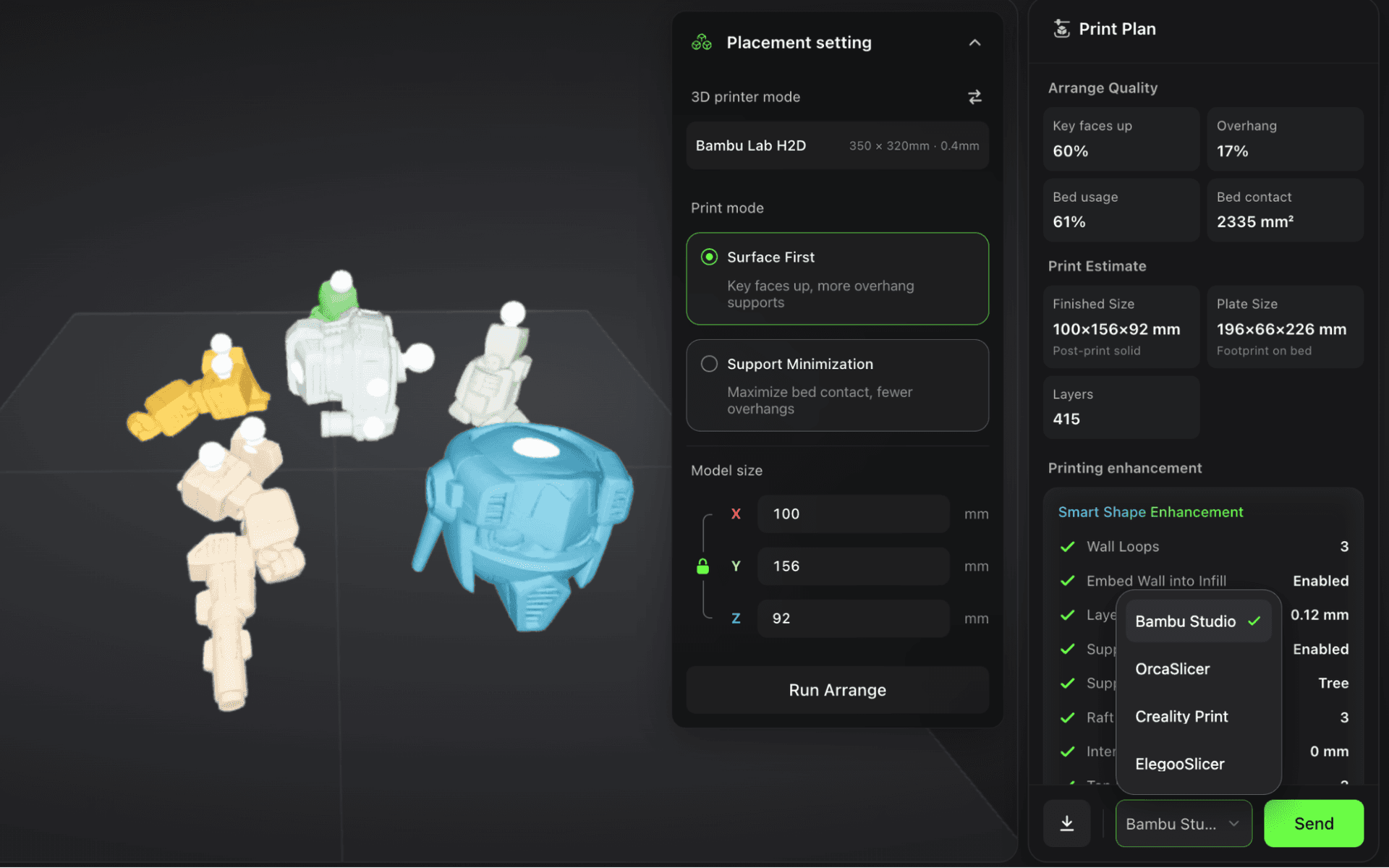The height and width of the screenshot is (868, 1389).
Task: Click the download icon button
Action: pos(1066,823)
